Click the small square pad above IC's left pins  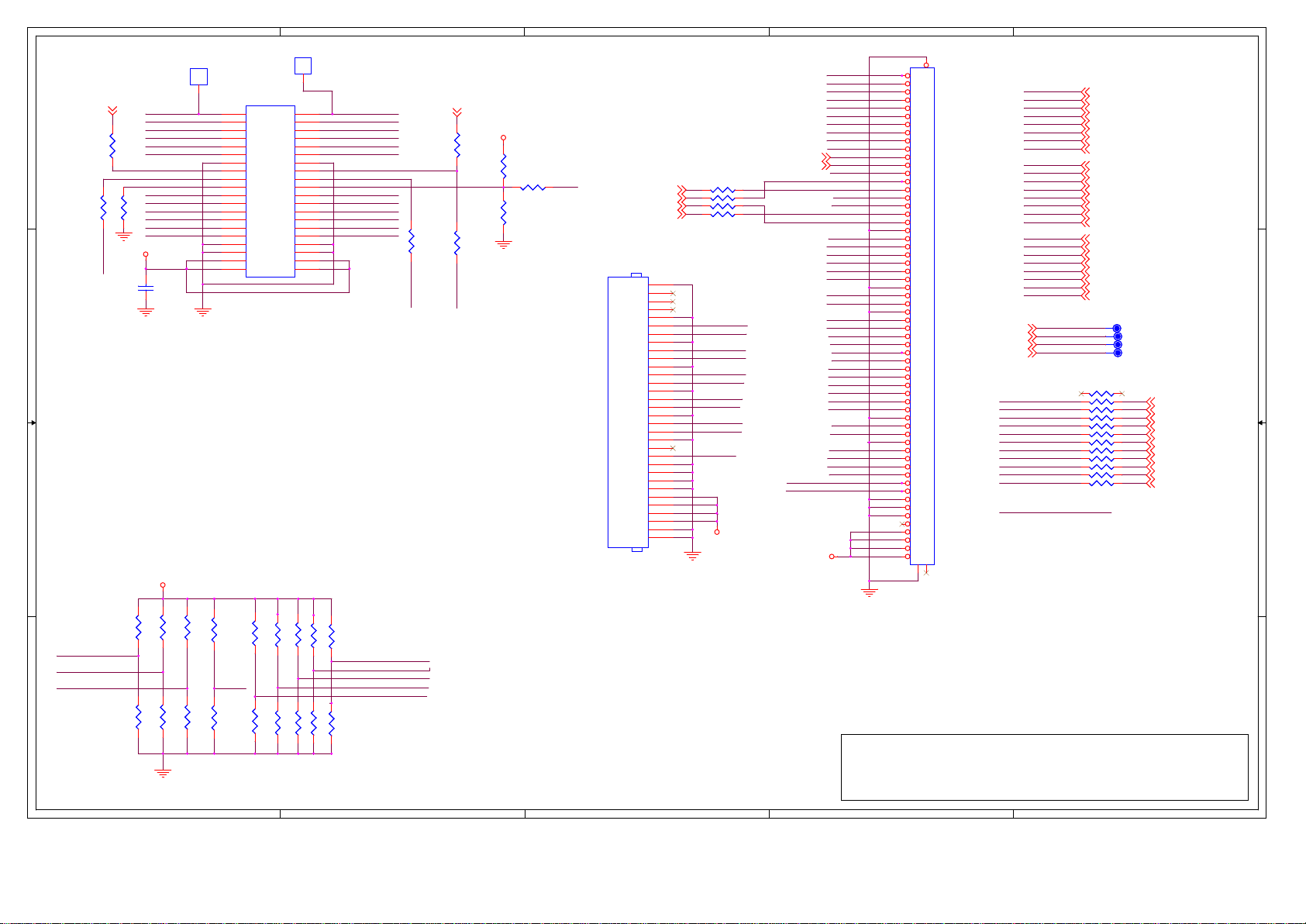[198, 77]
